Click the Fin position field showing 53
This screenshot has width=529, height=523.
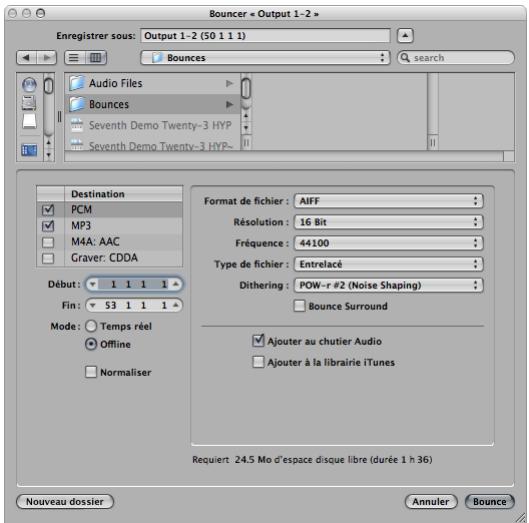(134, 305)
